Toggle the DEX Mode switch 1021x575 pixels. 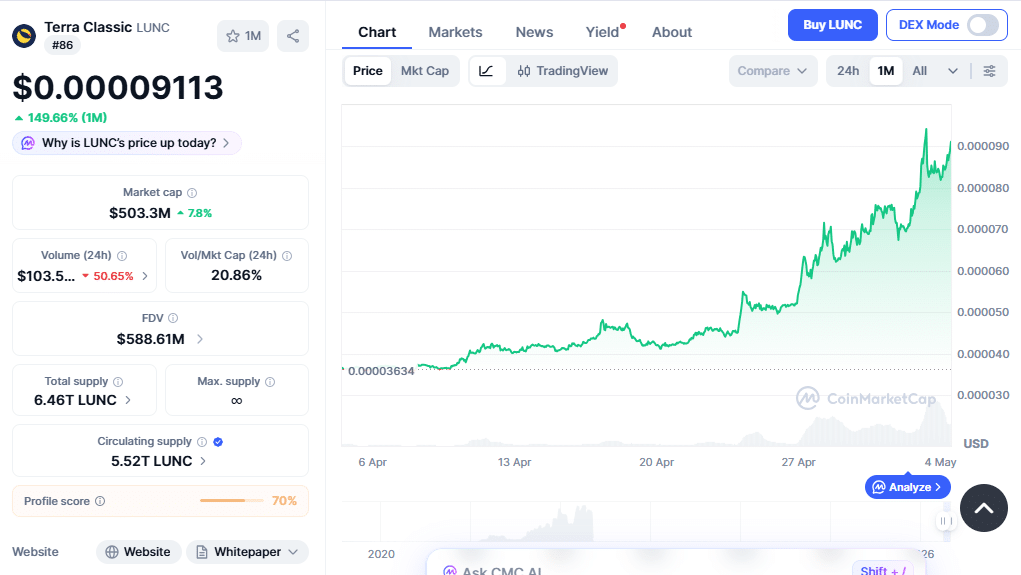(x=983, y=25)
